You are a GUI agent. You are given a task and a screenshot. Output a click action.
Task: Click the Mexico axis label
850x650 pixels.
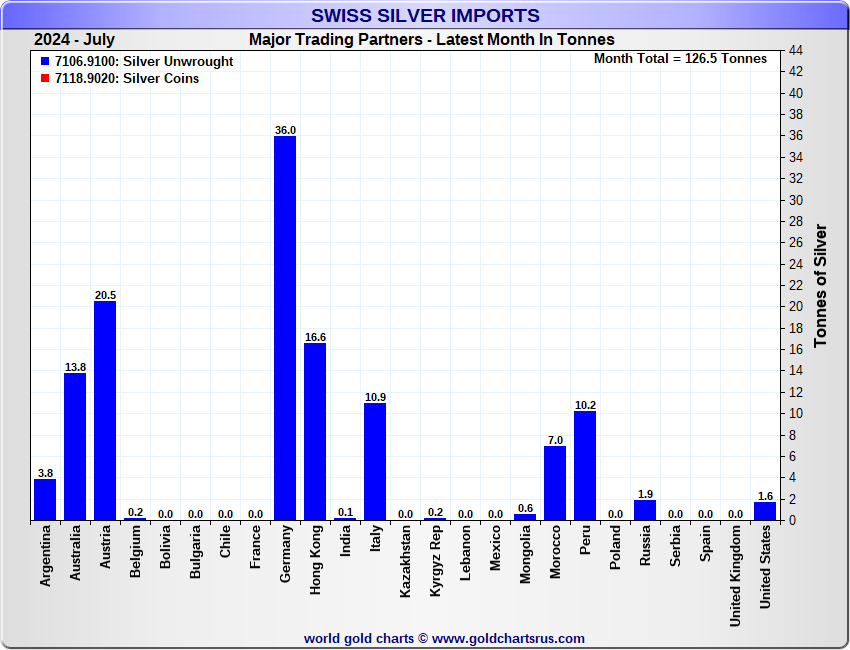click(x=495, y=548)
